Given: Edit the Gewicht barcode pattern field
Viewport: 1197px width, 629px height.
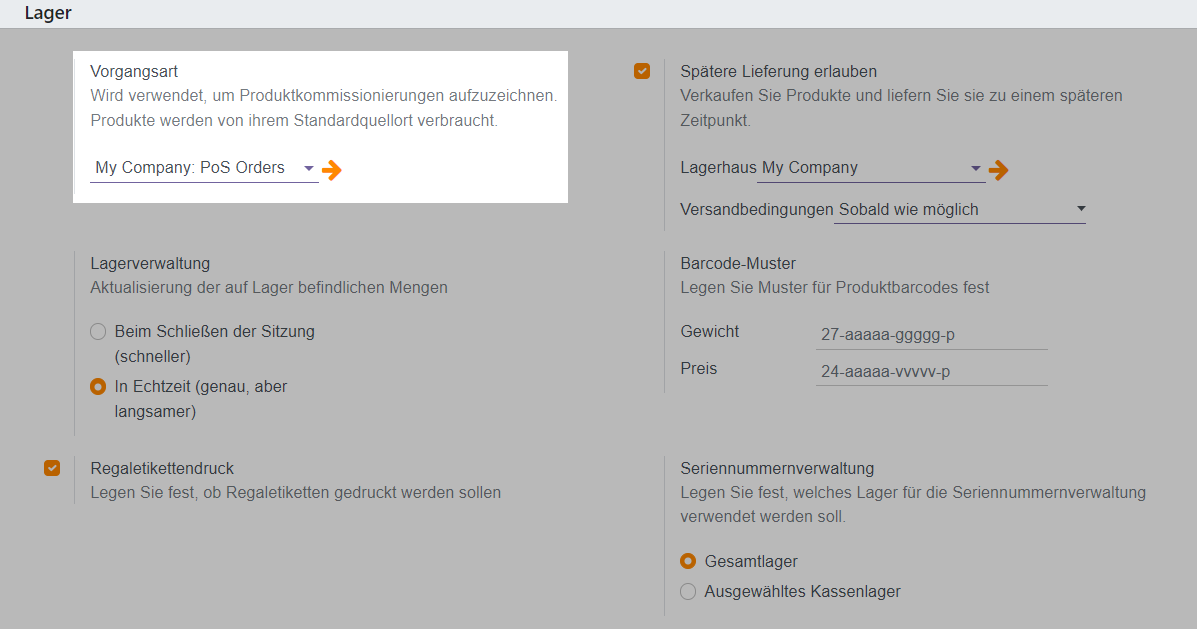Looking at the screenshot, I should [930, 335].
